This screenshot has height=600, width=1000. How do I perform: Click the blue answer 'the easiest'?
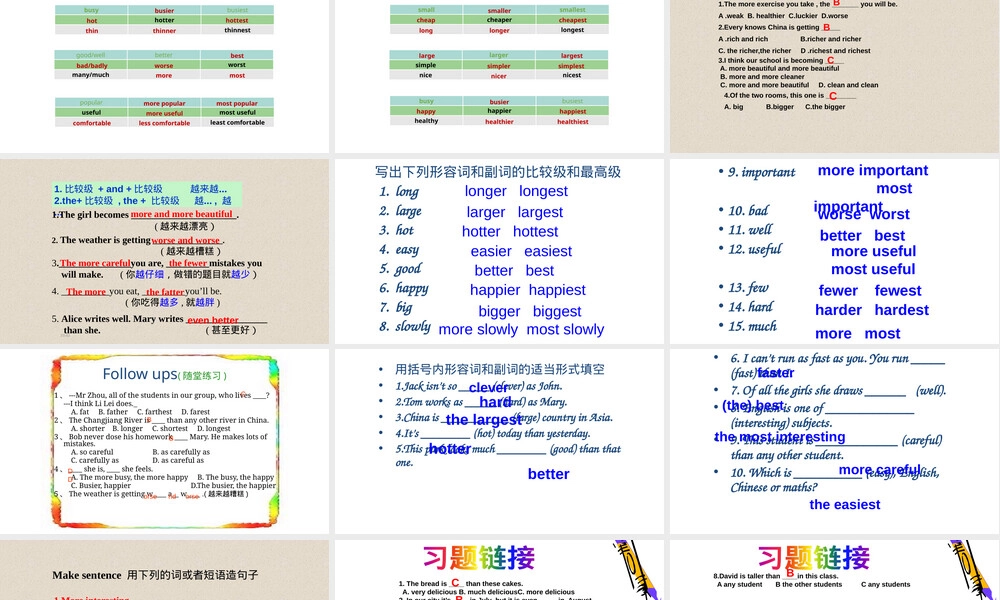[844, 504]
